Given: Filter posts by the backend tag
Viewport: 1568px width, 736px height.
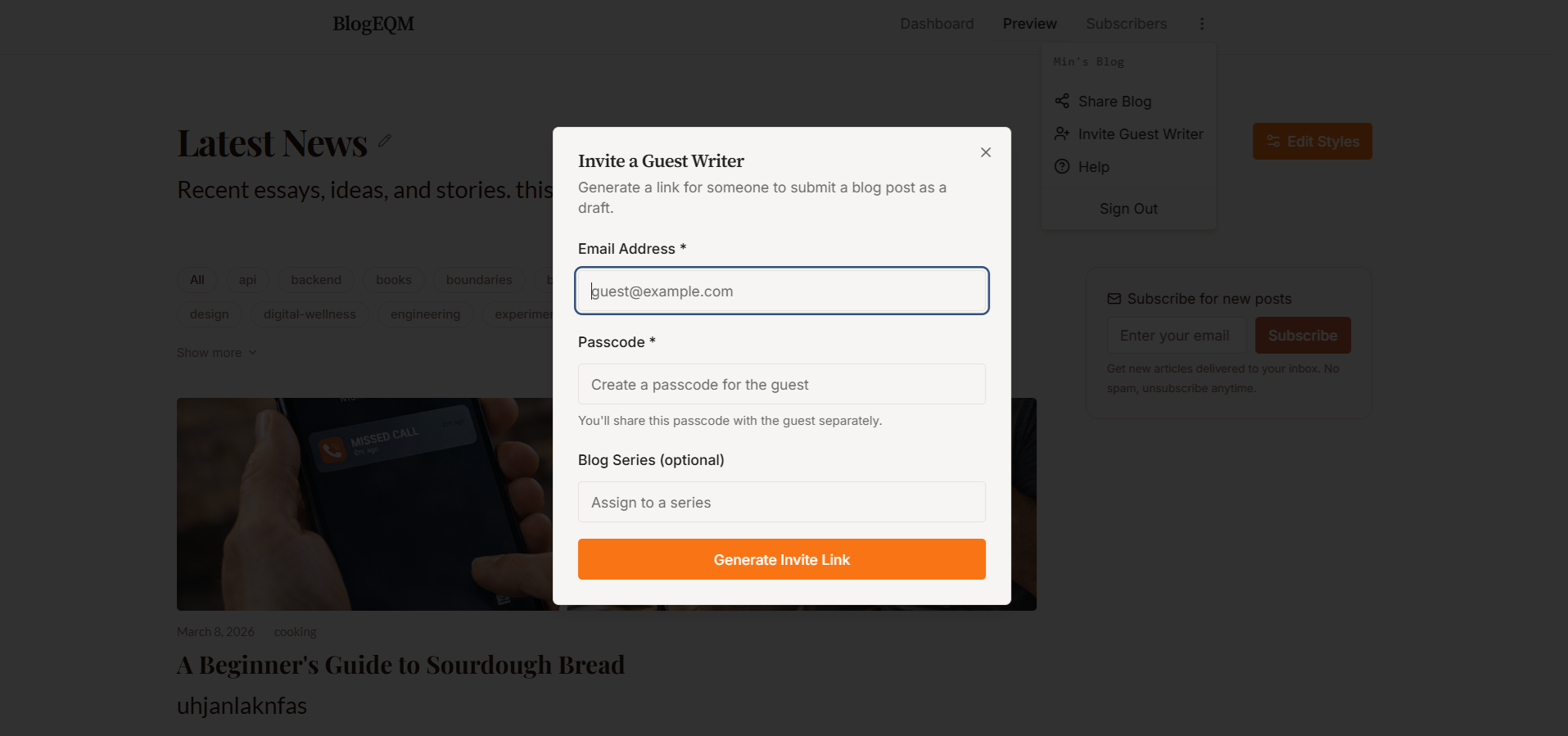Looking at the screenshot, I should click(316, 280).
